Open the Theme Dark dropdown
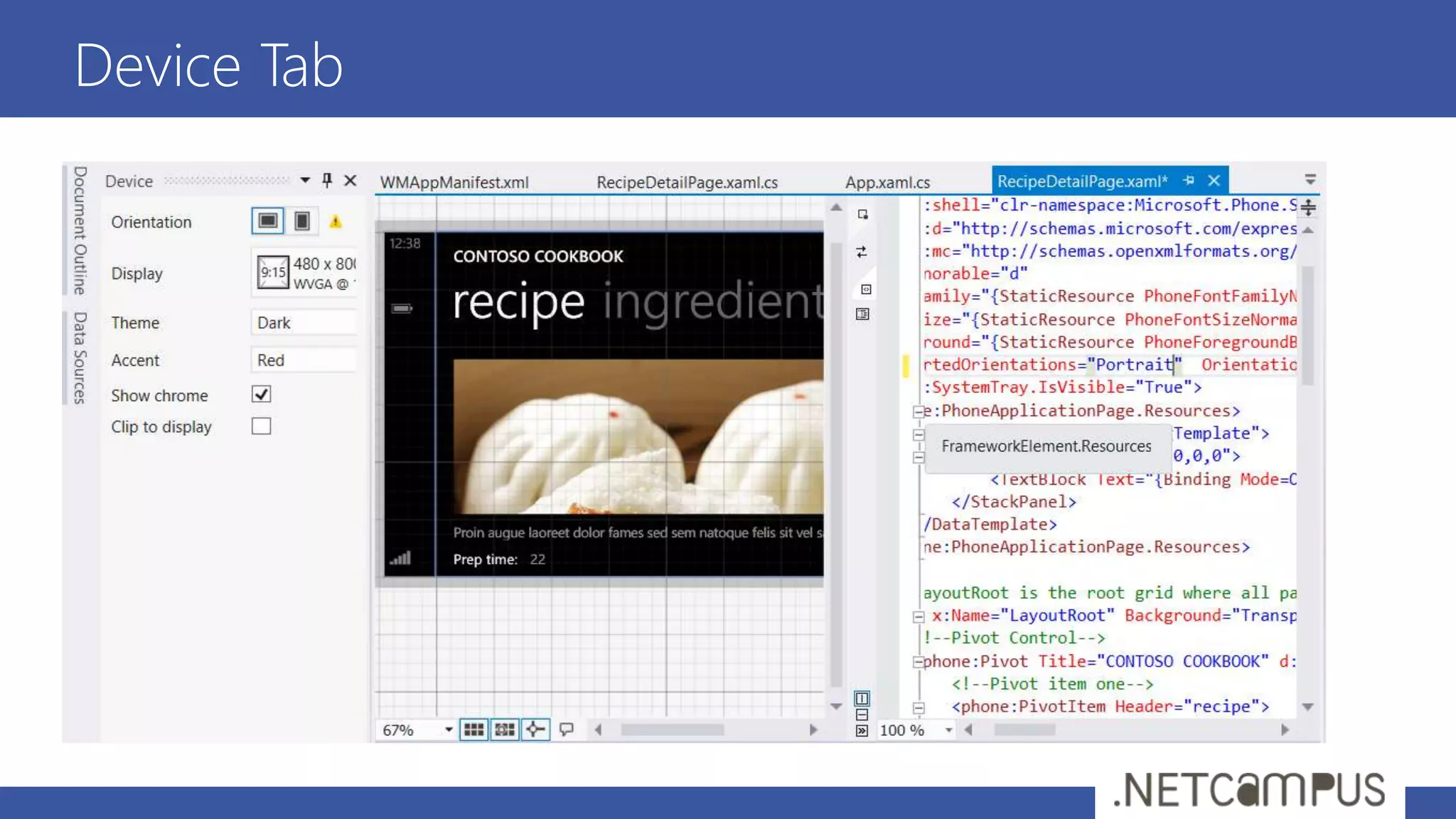The image size is (1456, 819). [x=304, y=323]
